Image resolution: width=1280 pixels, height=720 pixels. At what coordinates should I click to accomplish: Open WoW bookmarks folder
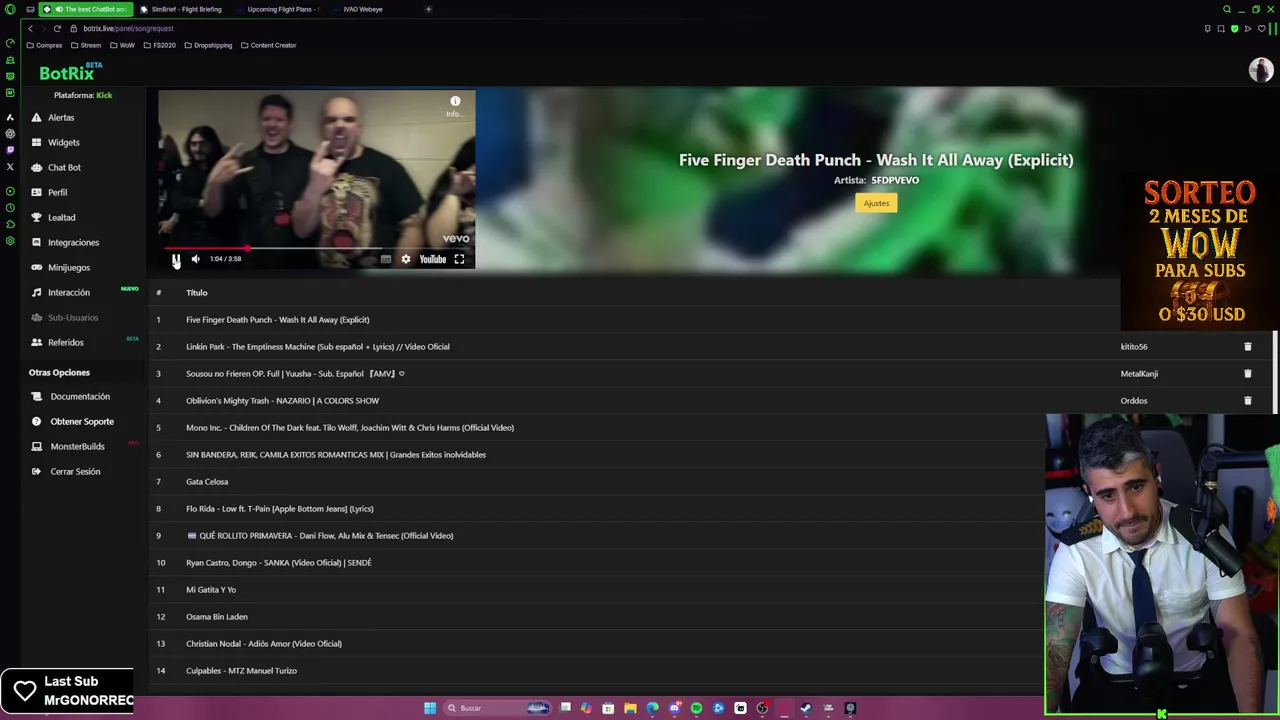pyautogui.click(x=122, y=45)
